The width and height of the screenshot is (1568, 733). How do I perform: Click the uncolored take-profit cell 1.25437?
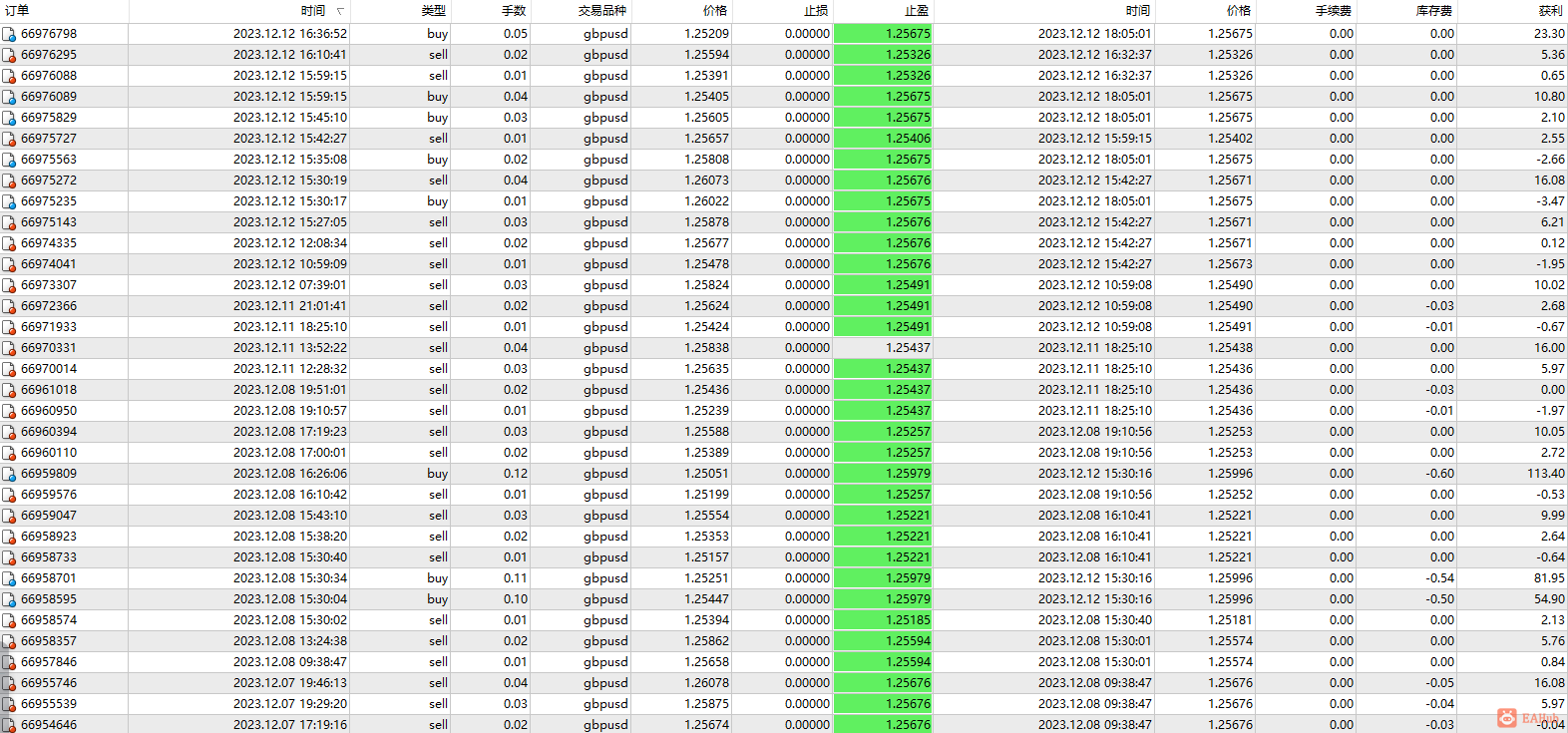(883, 348)
